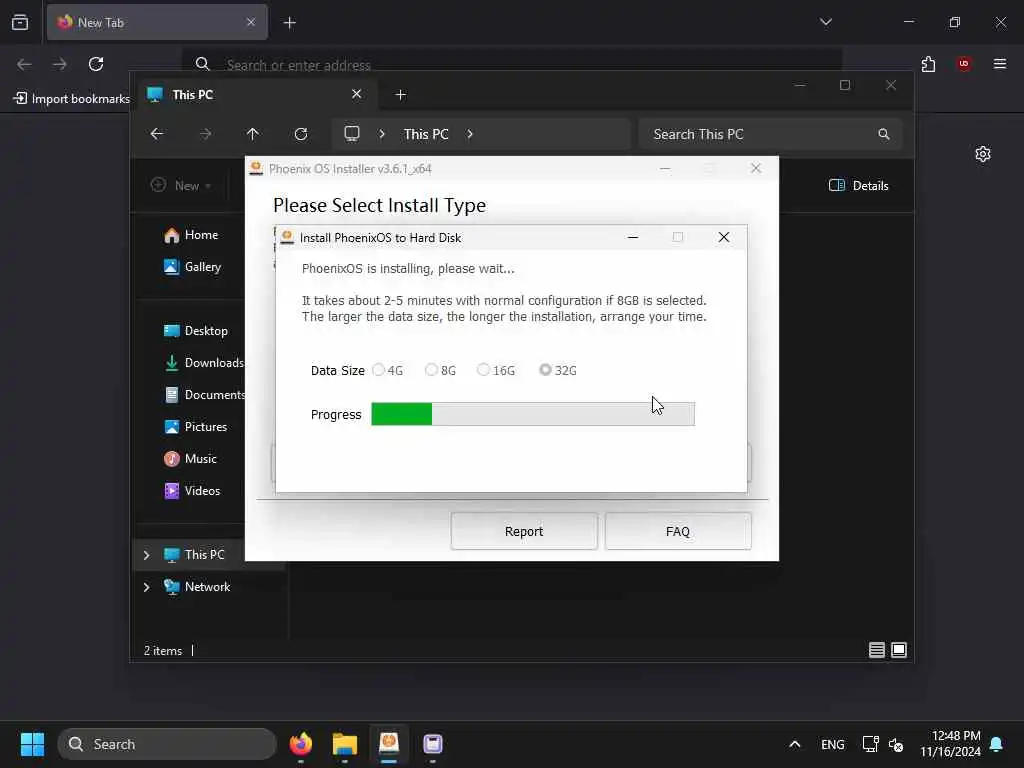Open the uBlock Origin extension icon
Viewport: 1024px width, 768px height.
(964, 64)
